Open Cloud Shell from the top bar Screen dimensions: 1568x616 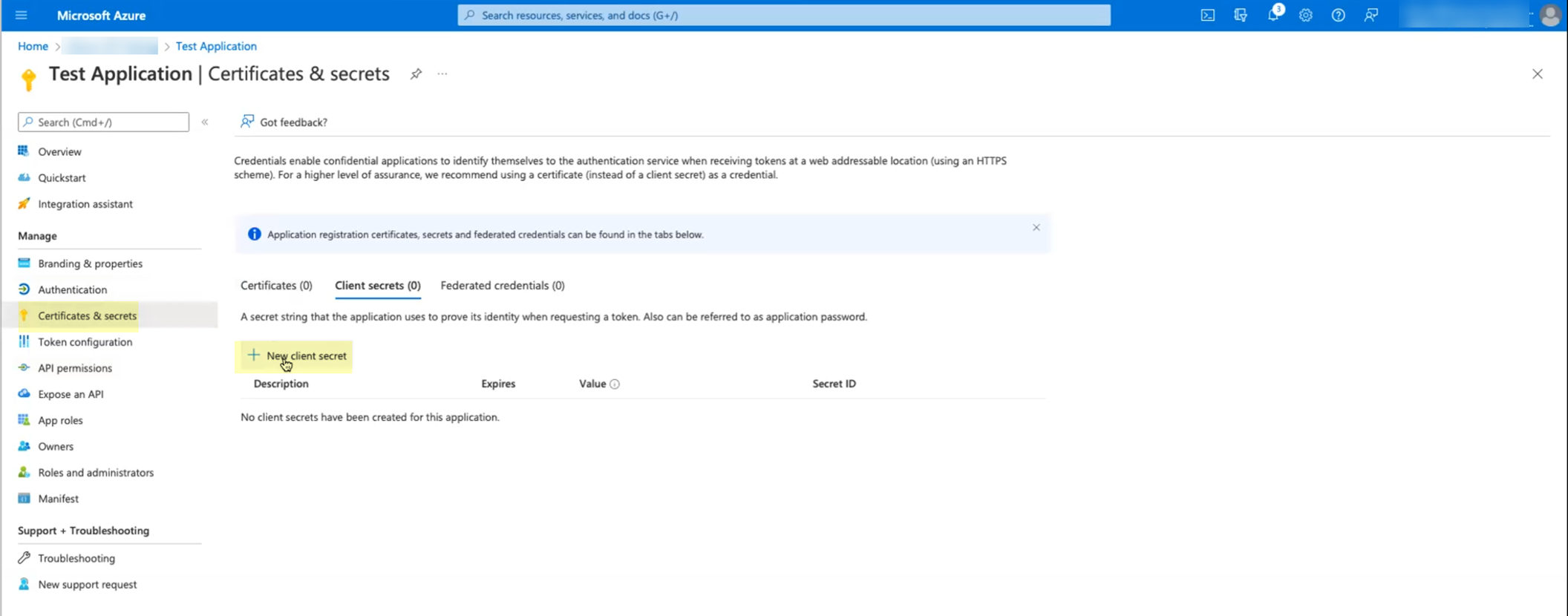[1208, 15]
